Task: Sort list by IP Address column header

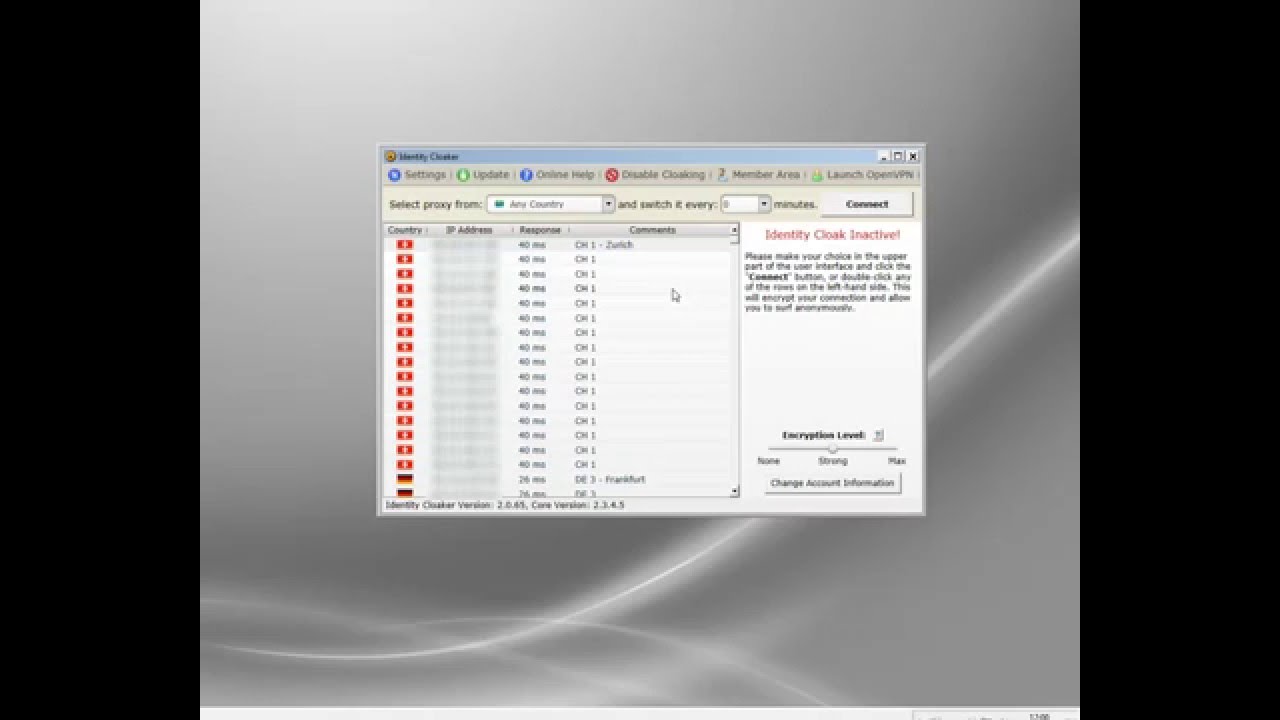Action: tap(469, 230)
